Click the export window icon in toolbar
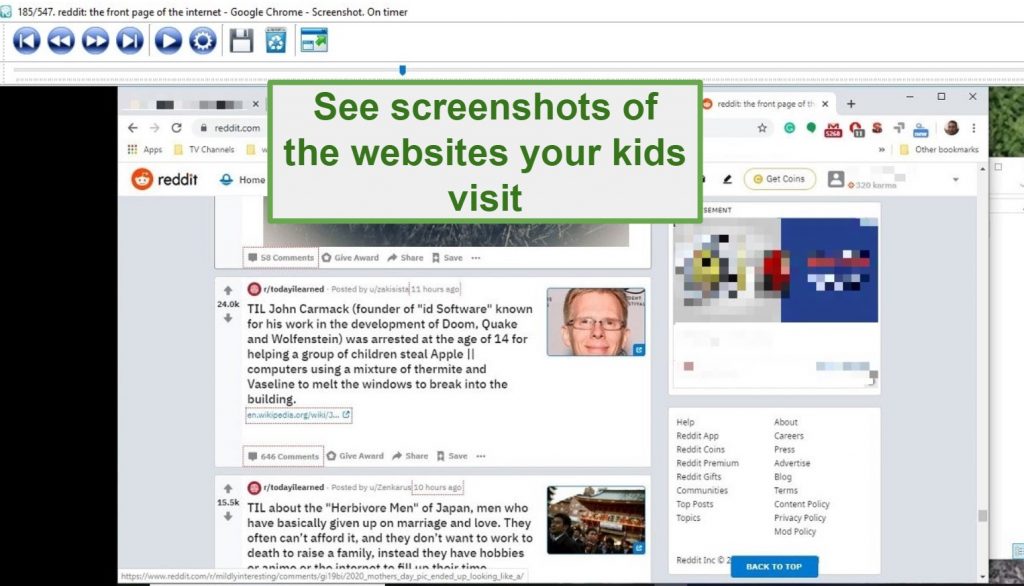This screenshot has width=1024, height=586. (x=313, y=41)
